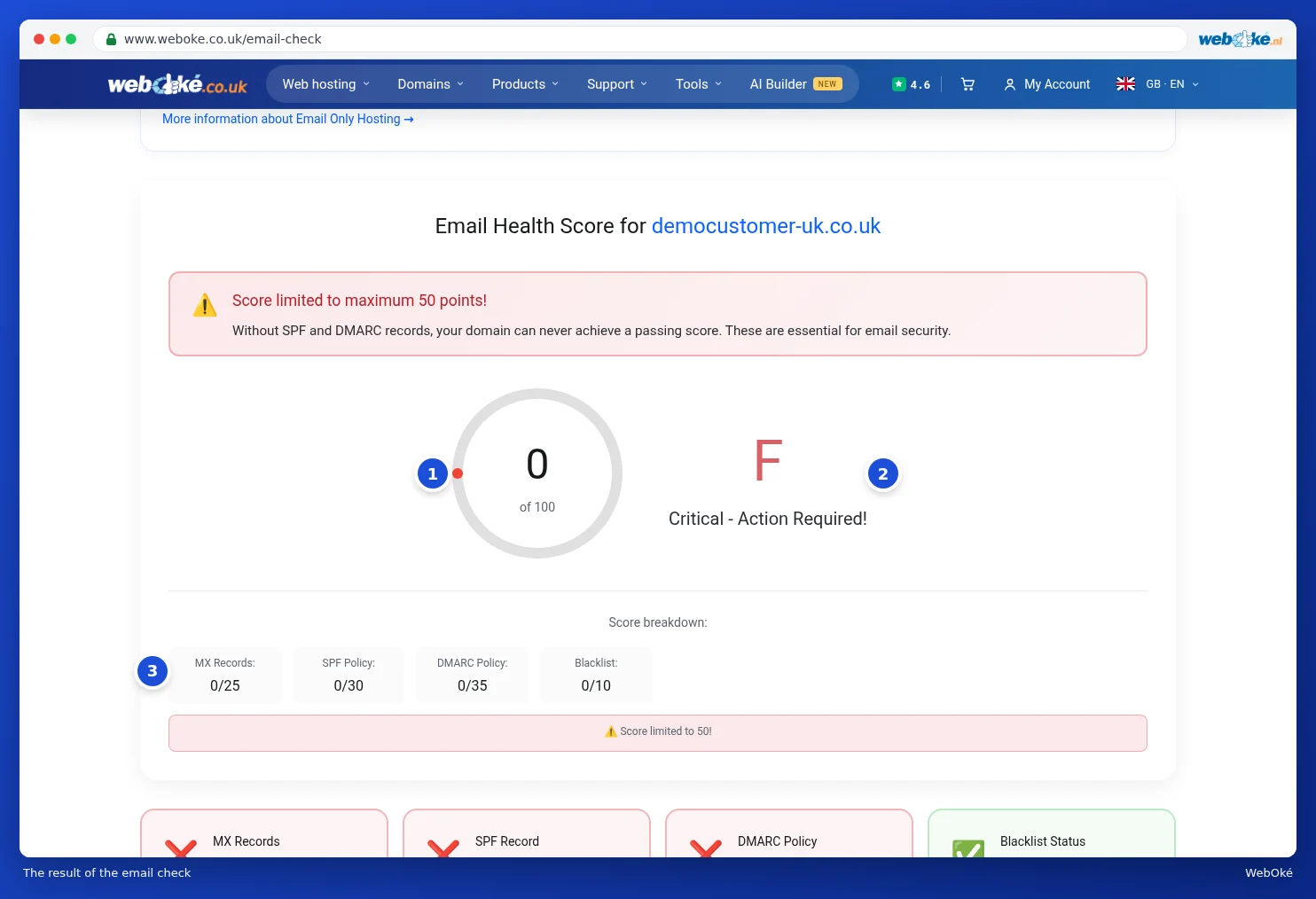
Task: Click the red X on SPF Record card
Action: pos(443,848)
